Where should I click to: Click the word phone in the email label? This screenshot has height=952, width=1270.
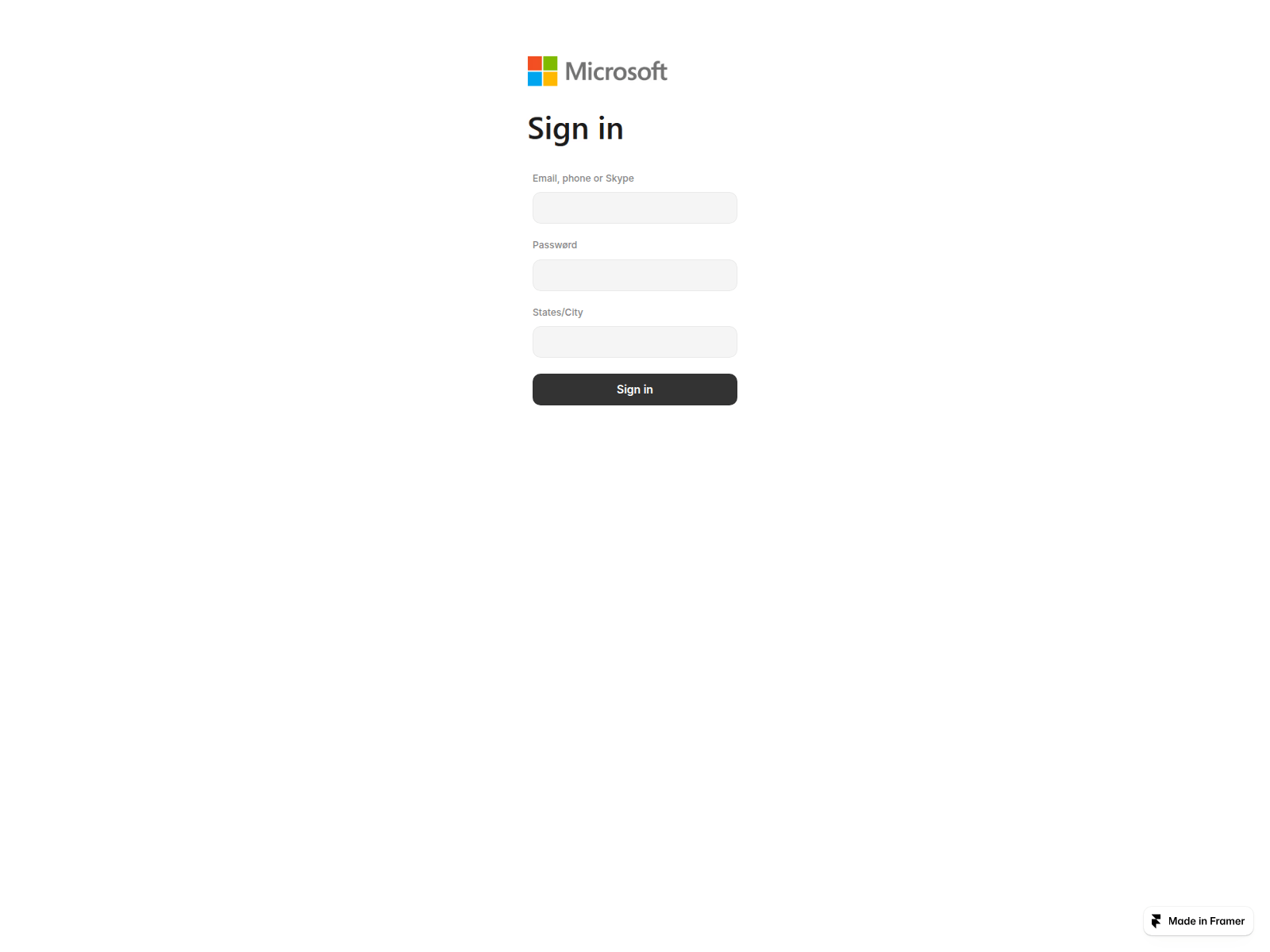coord(576,178)
